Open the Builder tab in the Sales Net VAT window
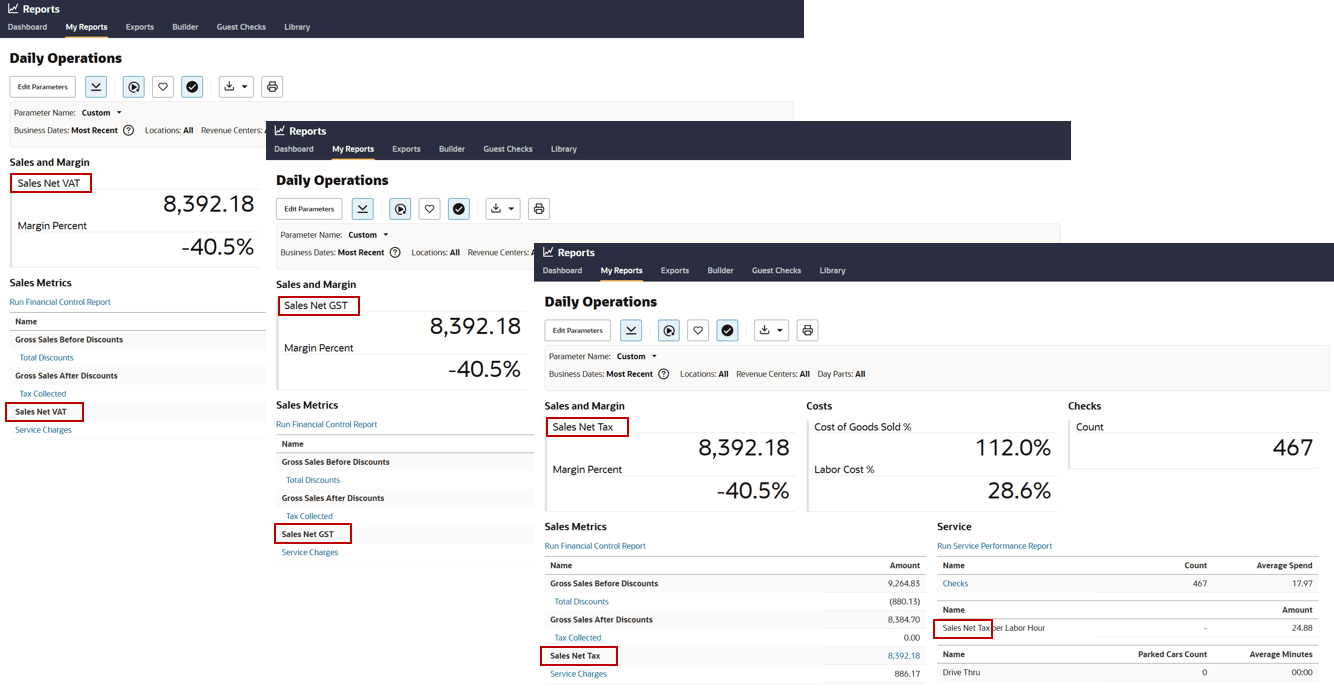The width and height of the screenshot is (1334, 689). pos(185,27)
